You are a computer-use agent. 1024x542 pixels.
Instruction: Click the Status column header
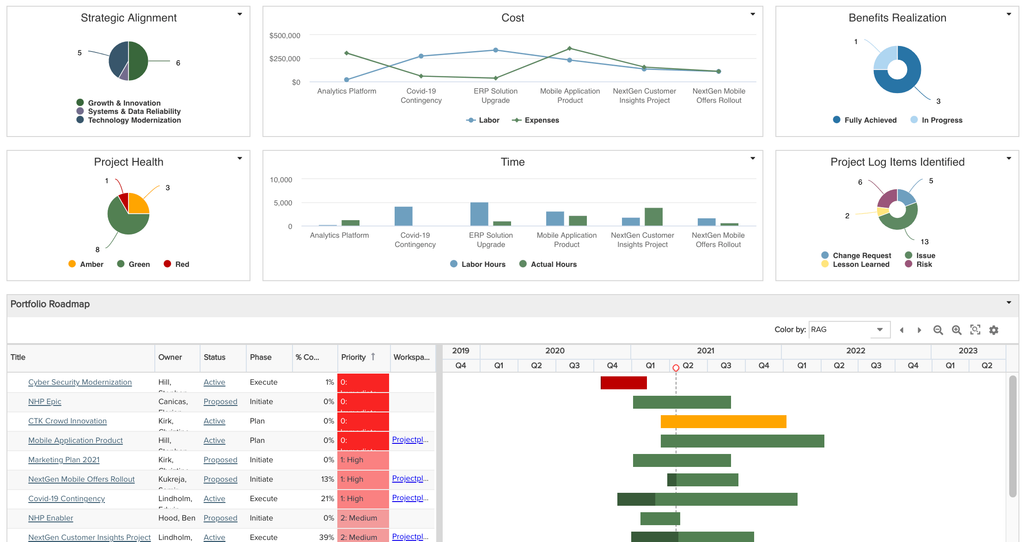(x=214, y=357)
